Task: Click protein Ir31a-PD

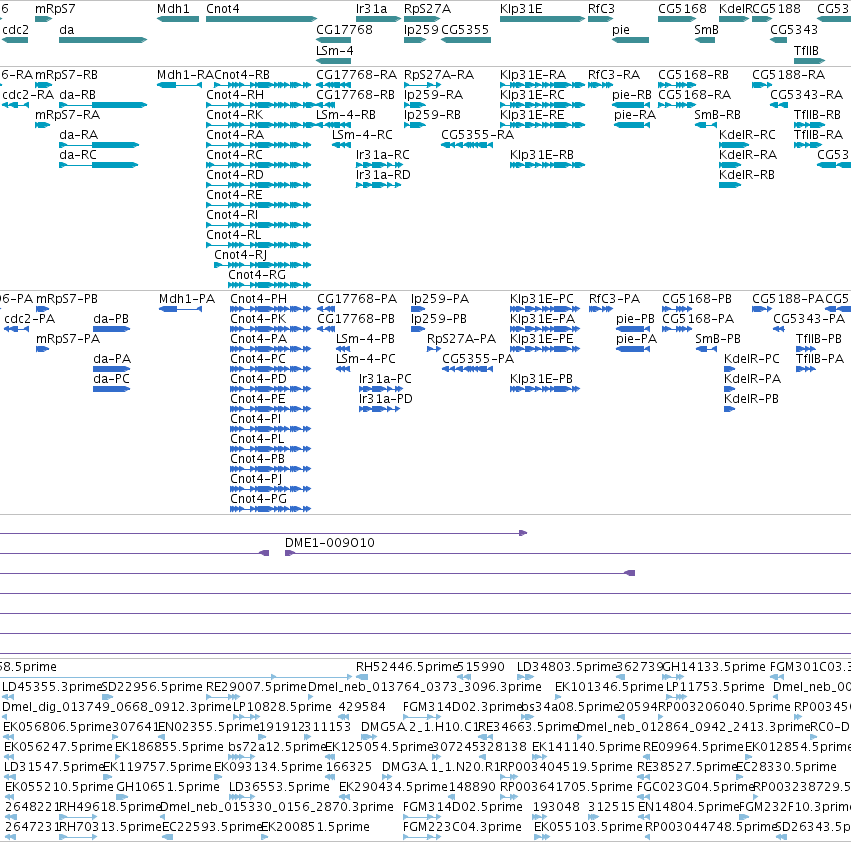Action: [x=386, y=399]
